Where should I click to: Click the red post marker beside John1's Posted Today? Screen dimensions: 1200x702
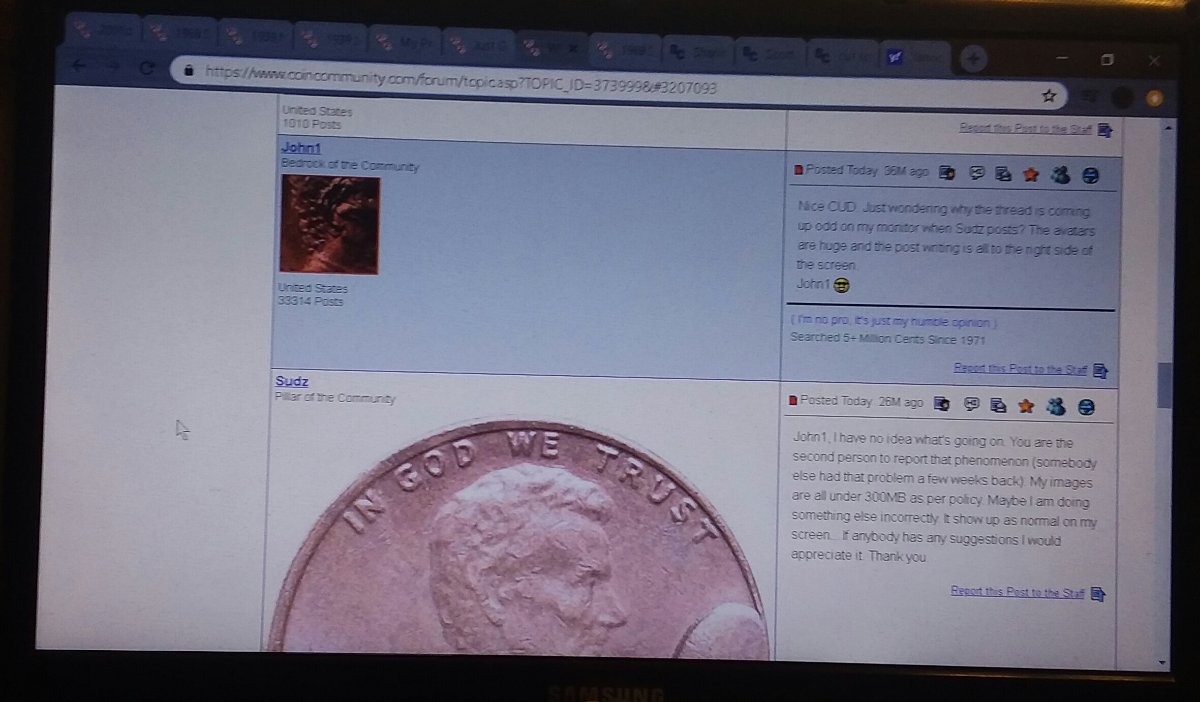pyautogui.click(x=798, y=170)
